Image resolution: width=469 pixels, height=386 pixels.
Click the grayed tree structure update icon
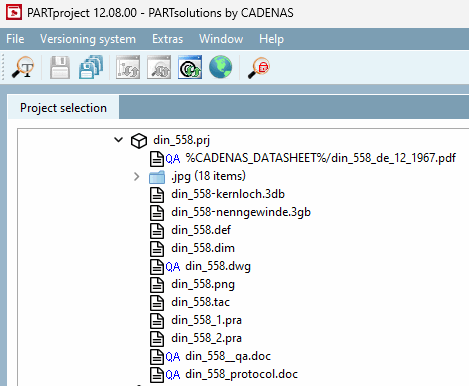click(x=128, y=67)
